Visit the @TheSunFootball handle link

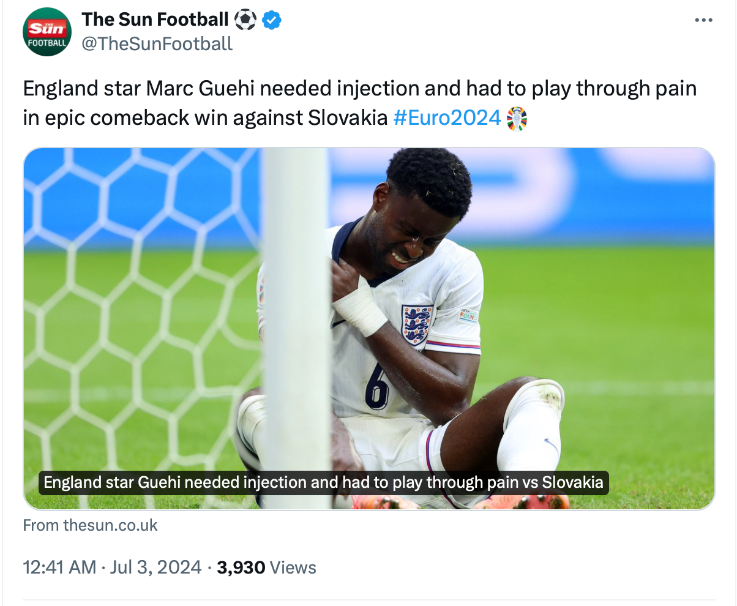(x=156, y=43)
